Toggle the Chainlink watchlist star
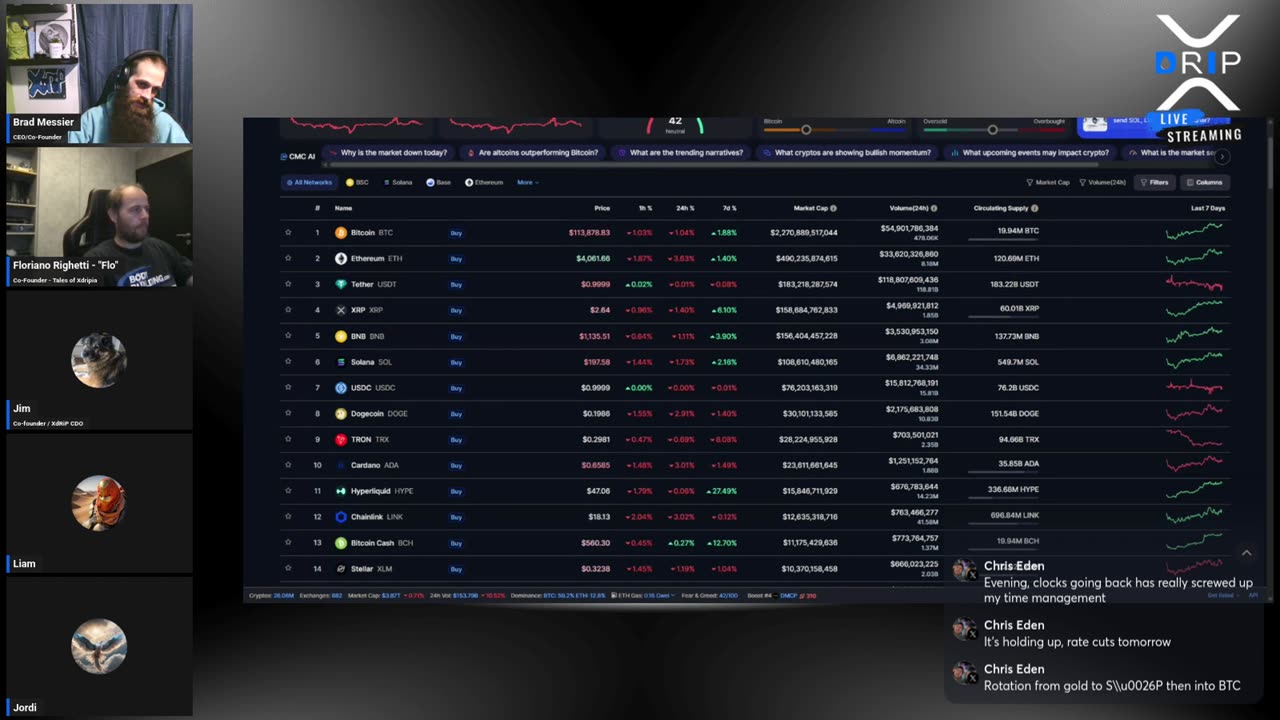The height and width of the screenshot is (720, 1280). coord(288,517)
